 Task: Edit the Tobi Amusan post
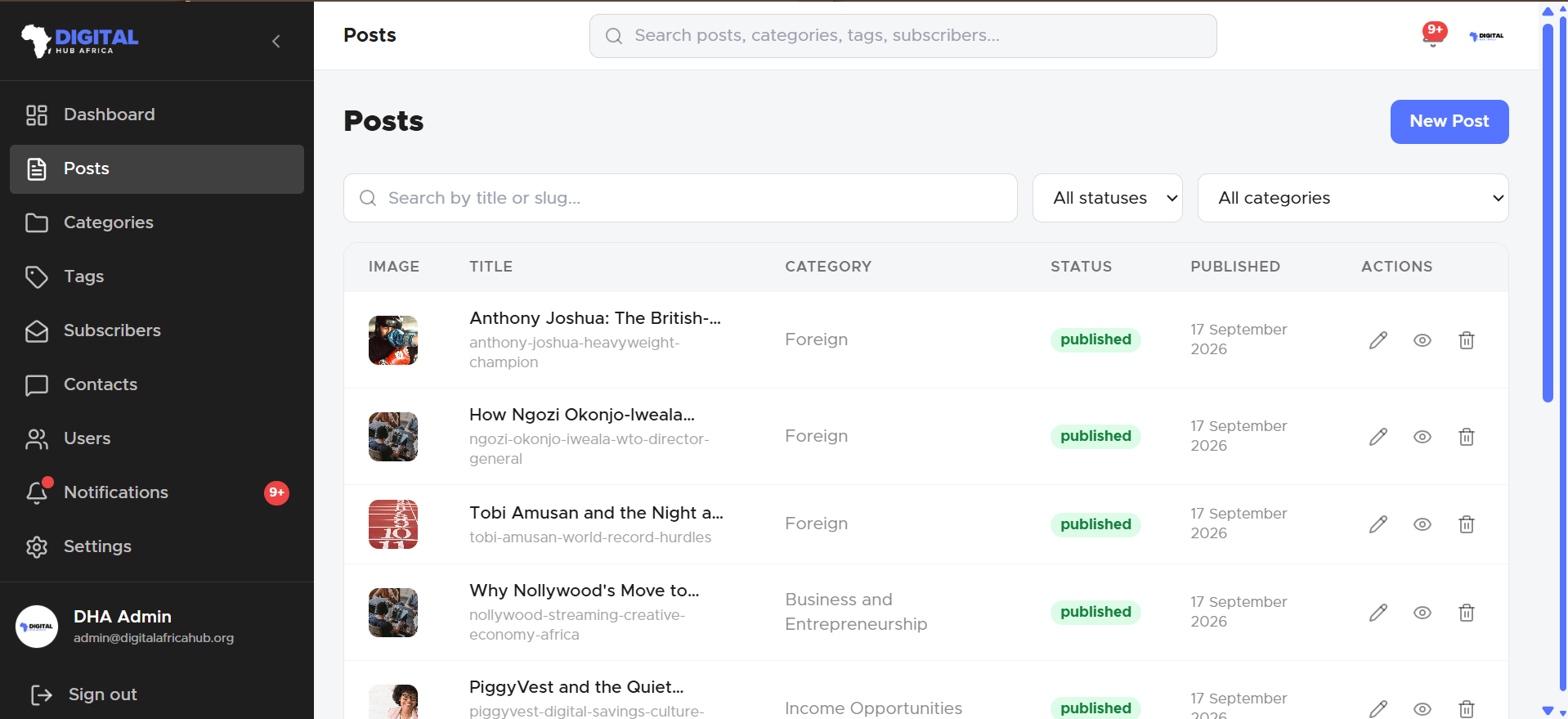click(1378, 524)
